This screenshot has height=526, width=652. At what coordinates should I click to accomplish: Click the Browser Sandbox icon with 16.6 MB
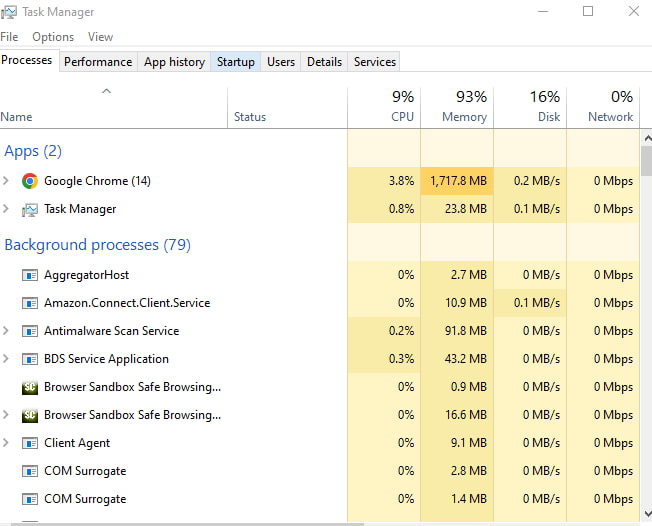pyautogui.click(x=30, y=415)
